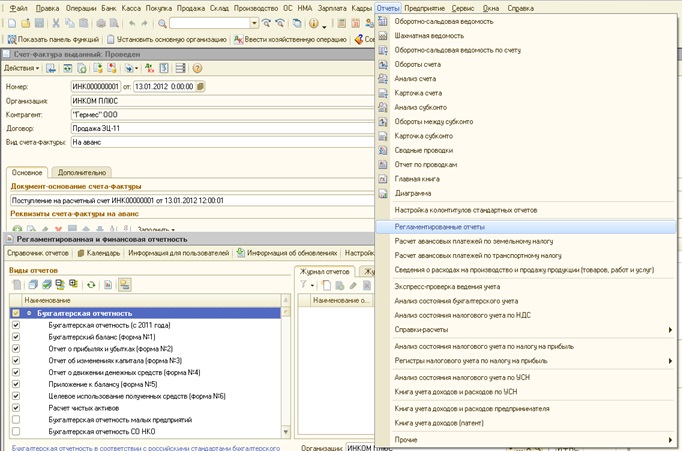Viewport: 682px width, 451px height.
Task: Select Шахматная ведомость from Отчеты menu
Action: coord(429,36)
